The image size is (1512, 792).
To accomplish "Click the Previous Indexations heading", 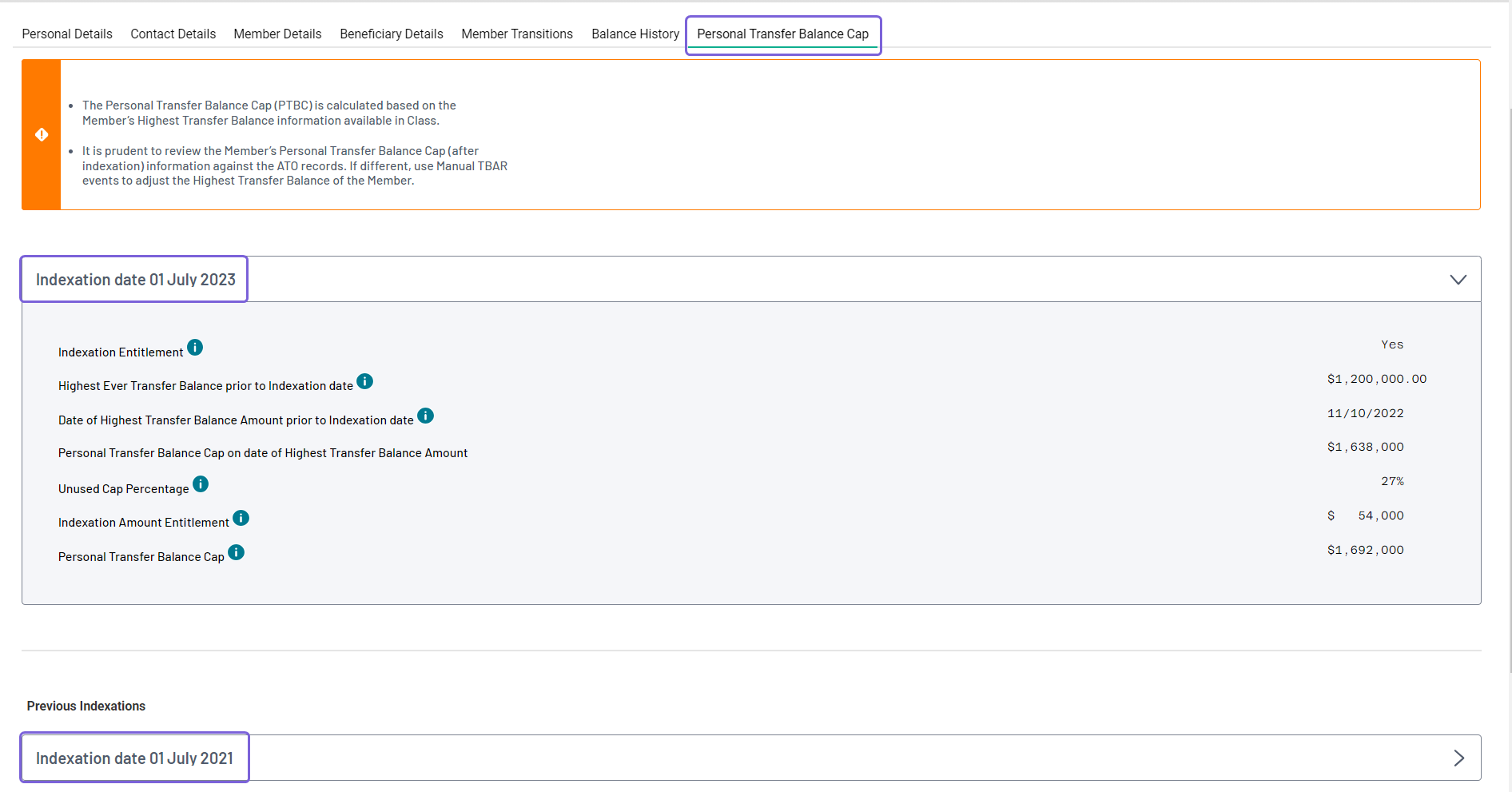I will click(x=86, y=706).
